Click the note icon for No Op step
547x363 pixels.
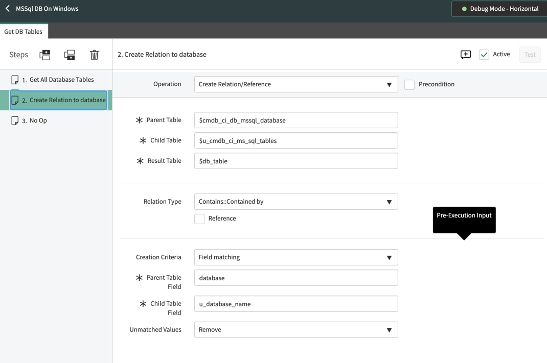click(15, 121)
